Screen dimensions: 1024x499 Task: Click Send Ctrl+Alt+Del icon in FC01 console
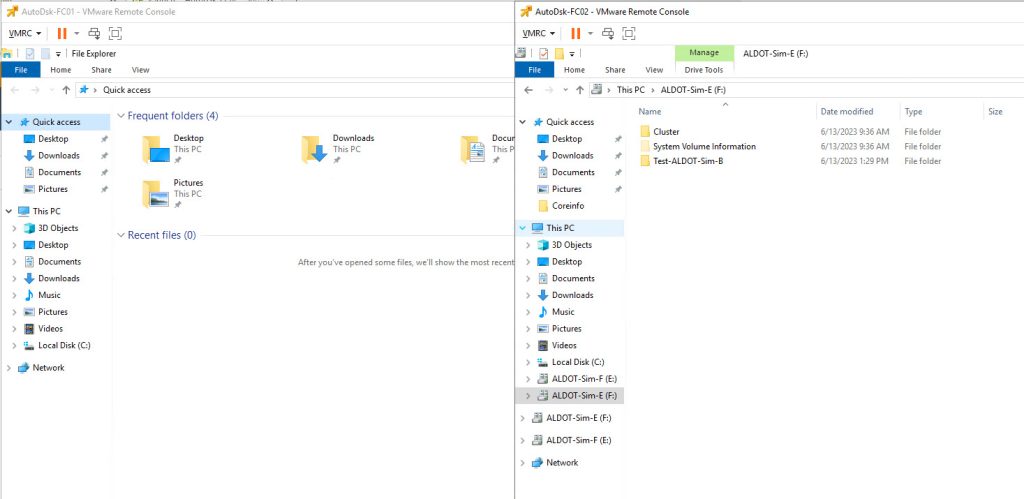[x=94, y=33]
